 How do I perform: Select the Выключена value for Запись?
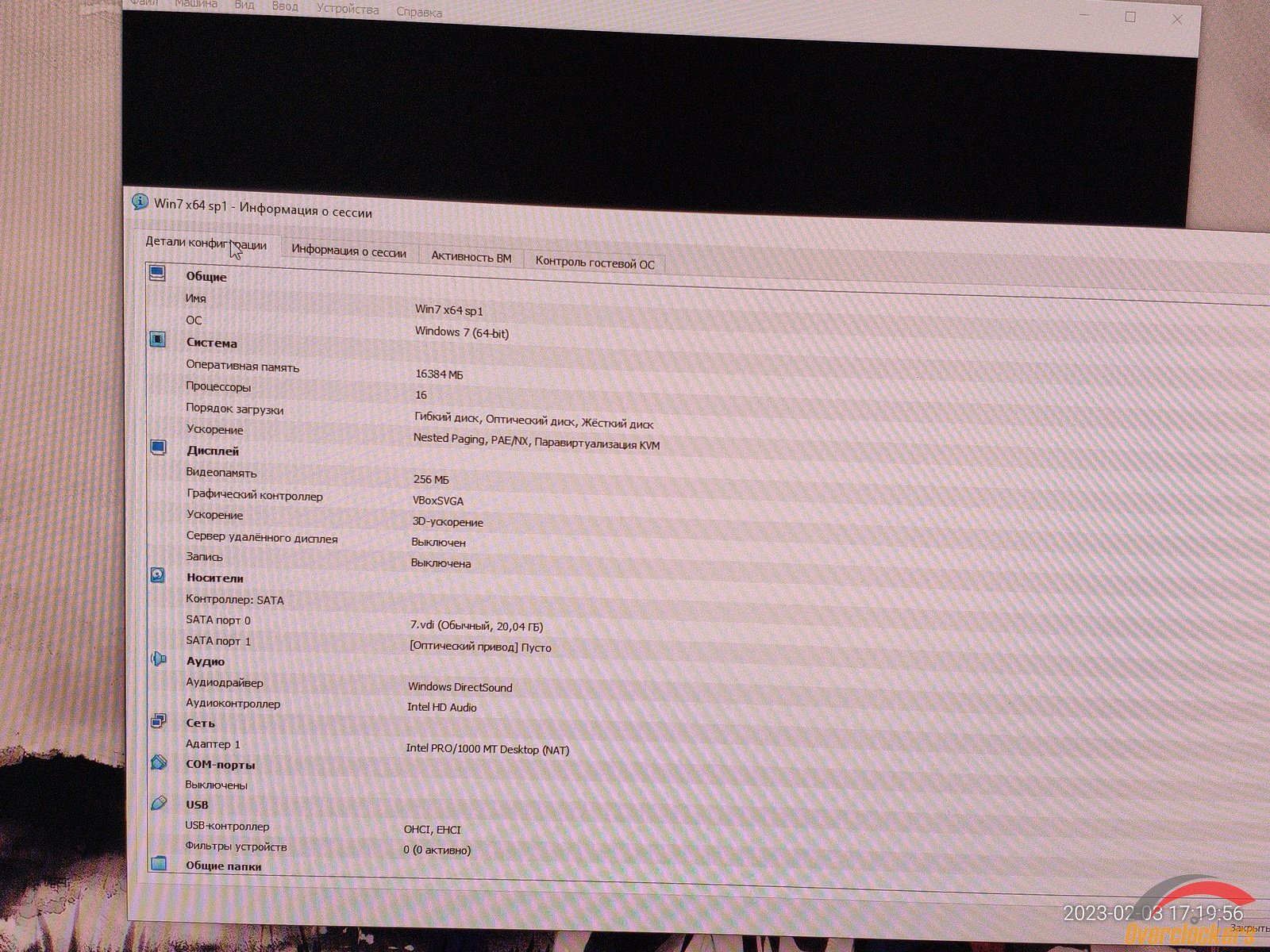(x=441, y=563)
